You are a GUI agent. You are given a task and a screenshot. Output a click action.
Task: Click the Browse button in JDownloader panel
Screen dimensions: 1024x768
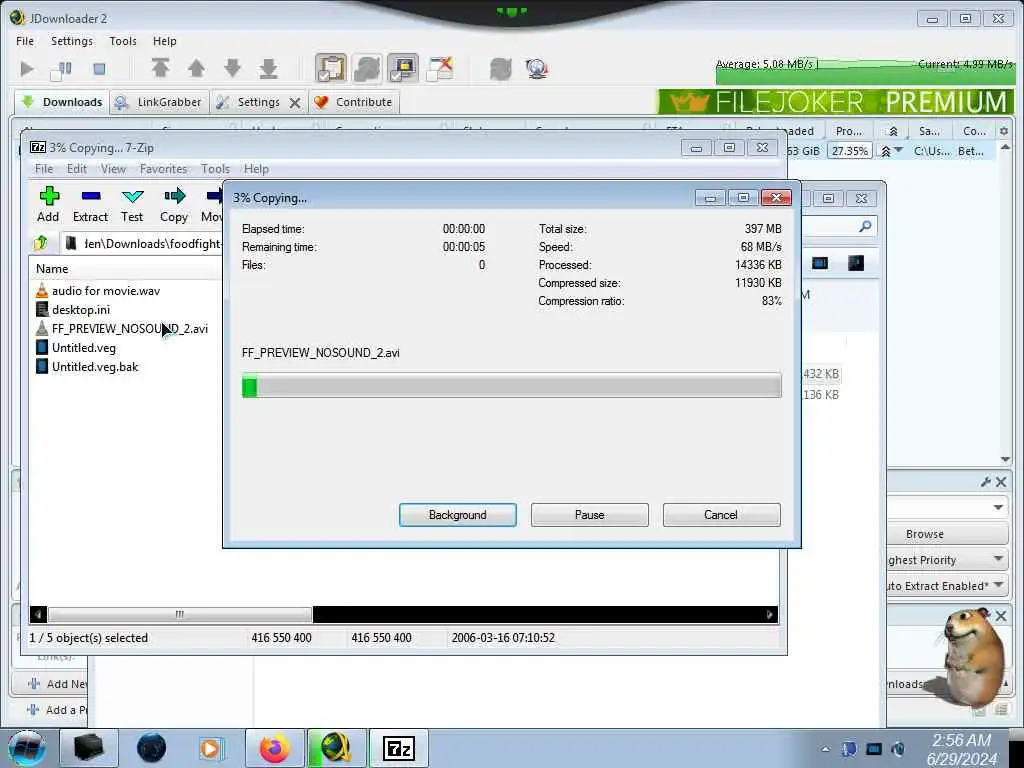pos(925,534)
